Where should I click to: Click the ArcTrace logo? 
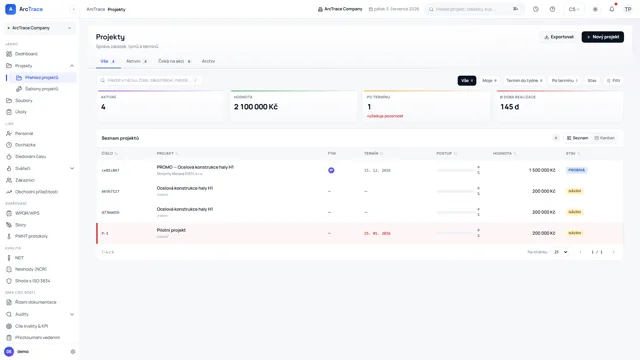24,9
